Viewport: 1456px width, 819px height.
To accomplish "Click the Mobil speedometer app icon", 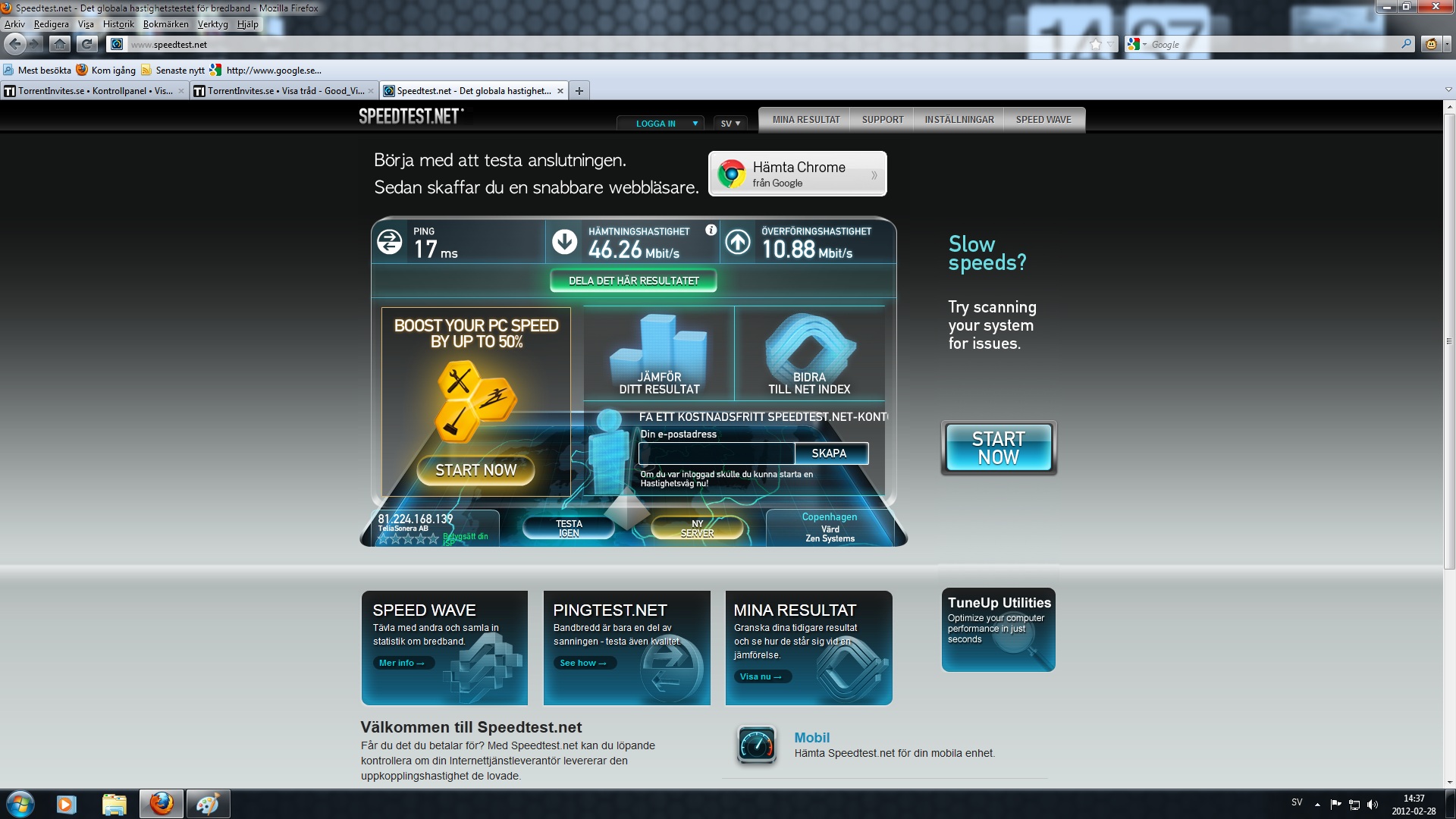I will [756, 745].
